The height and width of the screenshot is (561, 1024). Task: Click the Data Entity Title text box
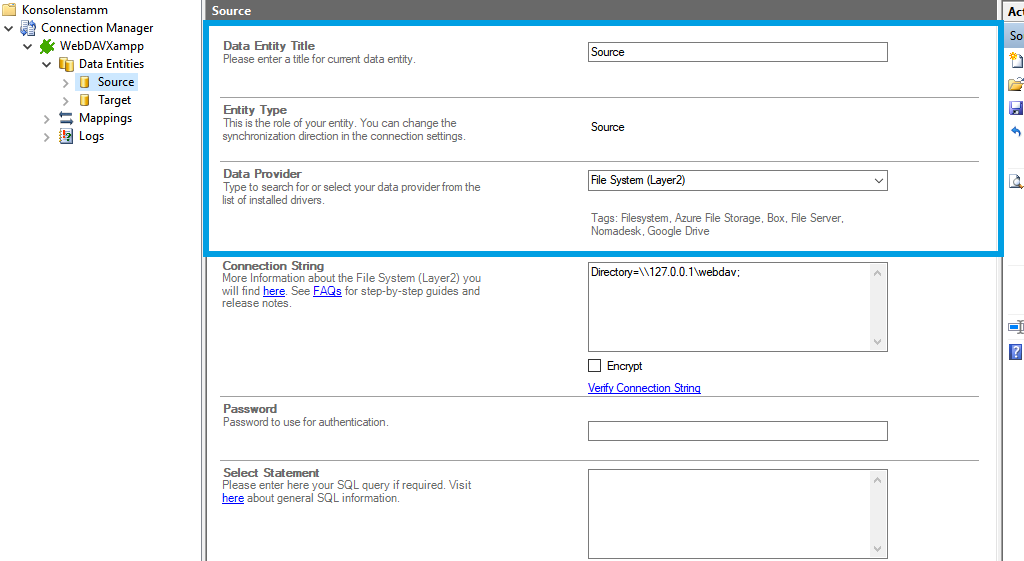point(737,52)
